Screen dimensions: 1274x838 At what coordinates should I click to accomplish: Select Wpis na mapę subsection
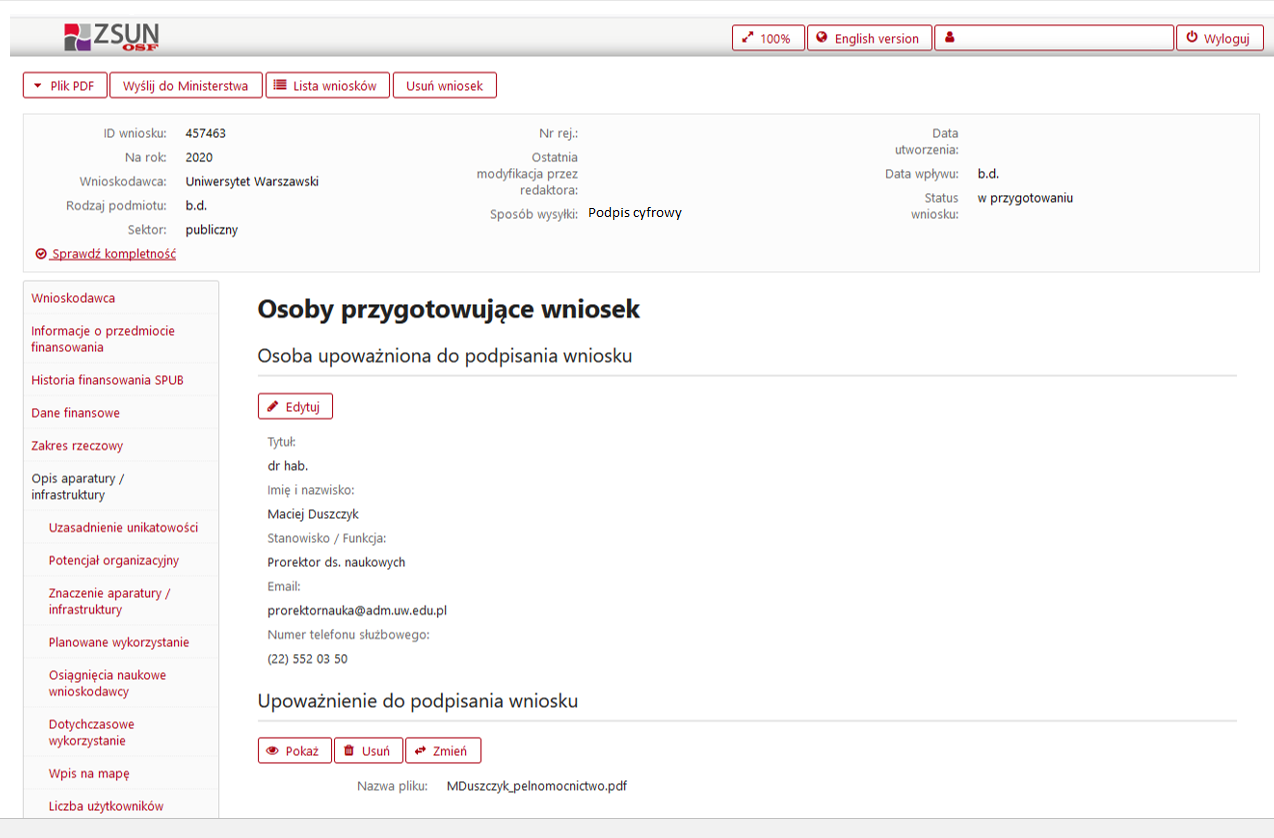click(89, 773)
